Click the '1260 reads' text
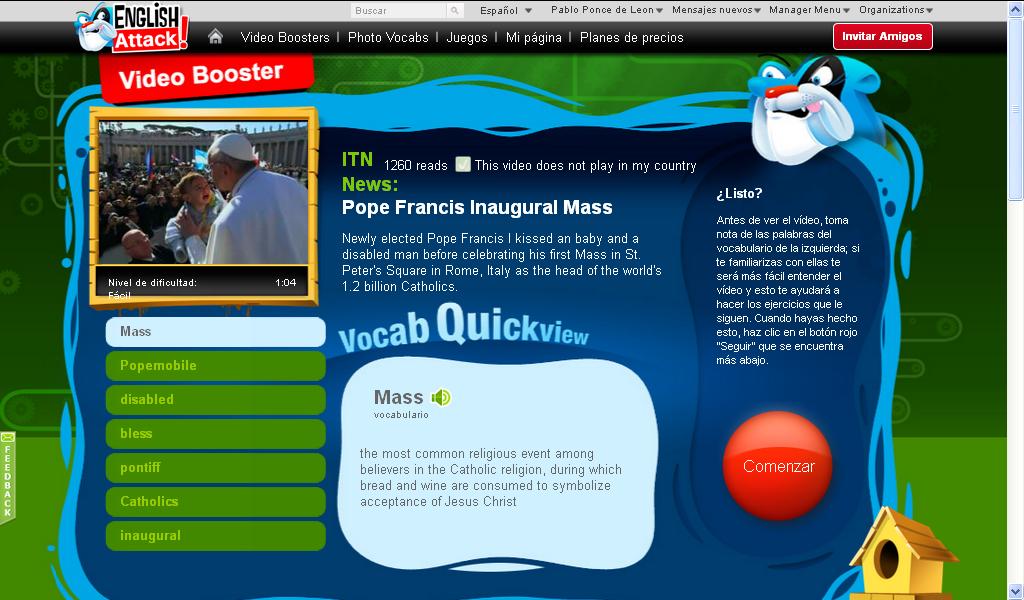1024x600 pixels. 415,166
